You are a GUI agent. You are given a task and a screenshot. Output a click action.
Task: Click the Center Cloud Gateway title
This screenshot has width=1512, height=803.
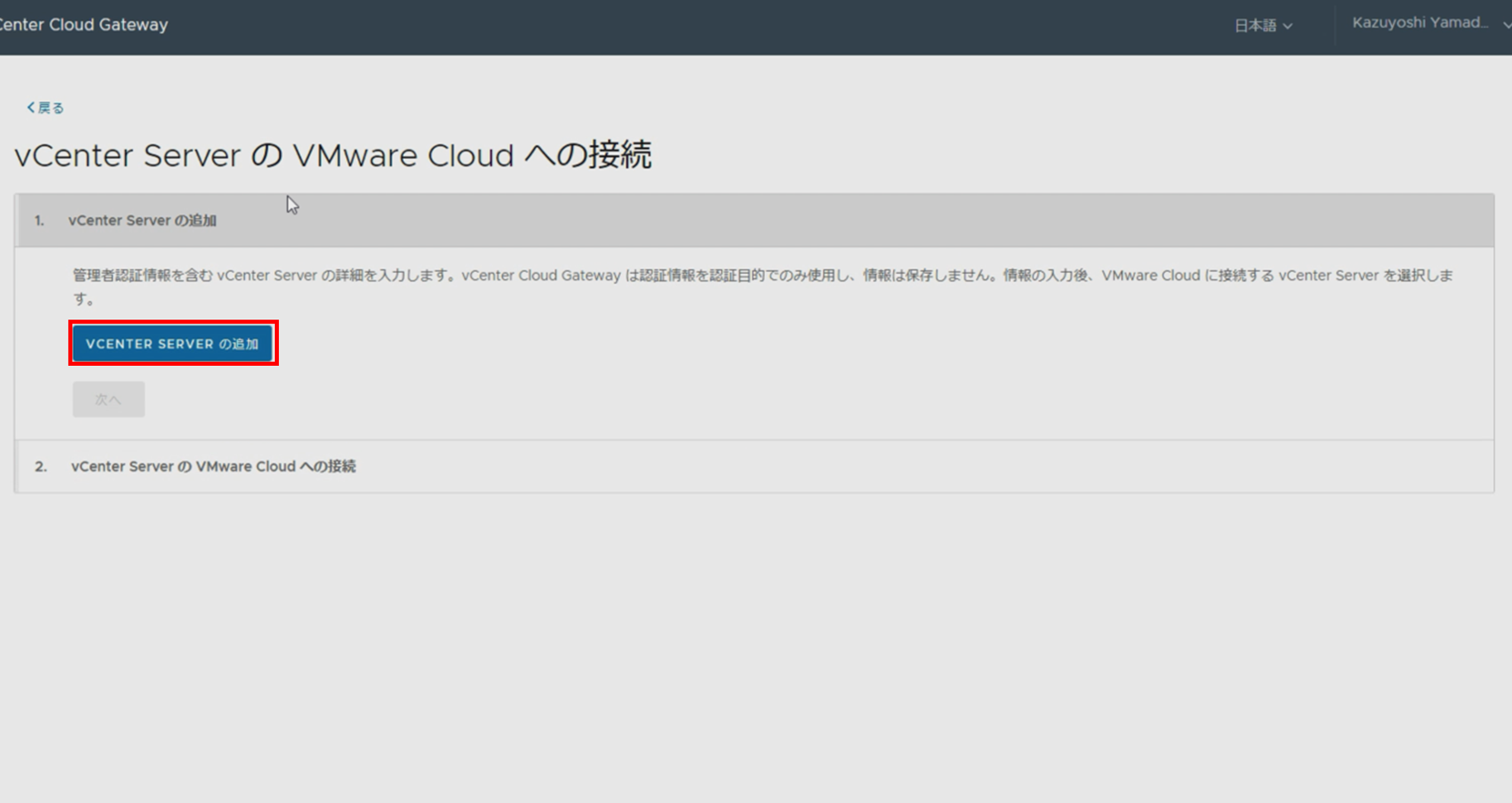click(84, 25)
